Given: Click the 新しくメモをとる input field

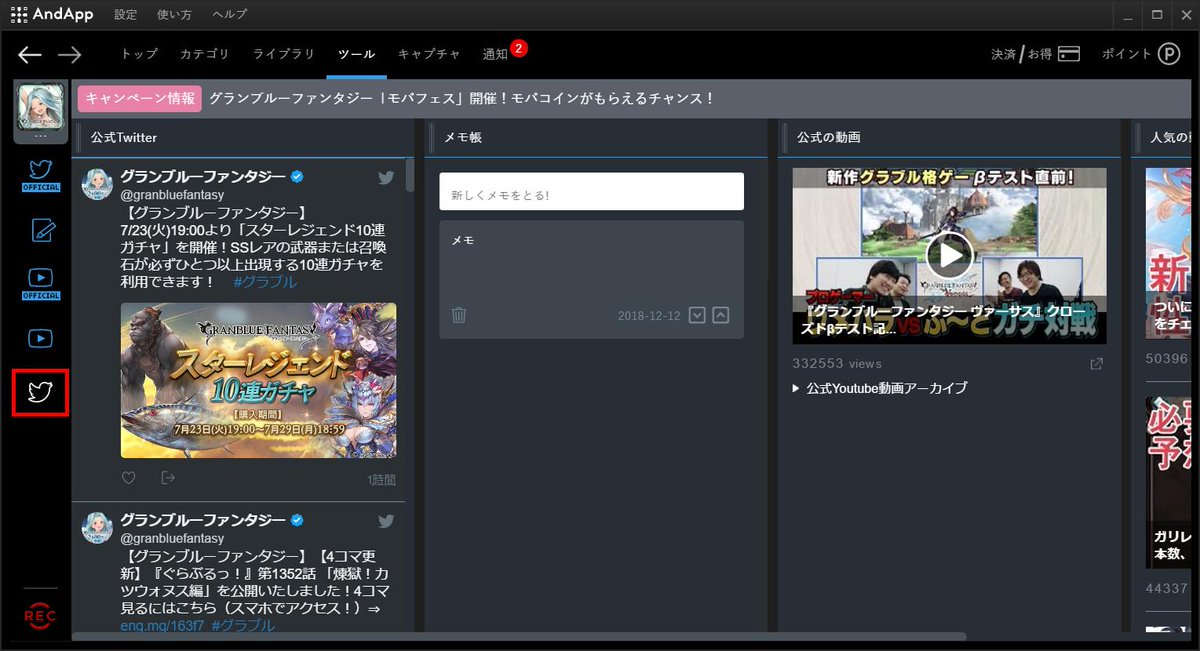Looking at the screenshot, I should [592, 192].
